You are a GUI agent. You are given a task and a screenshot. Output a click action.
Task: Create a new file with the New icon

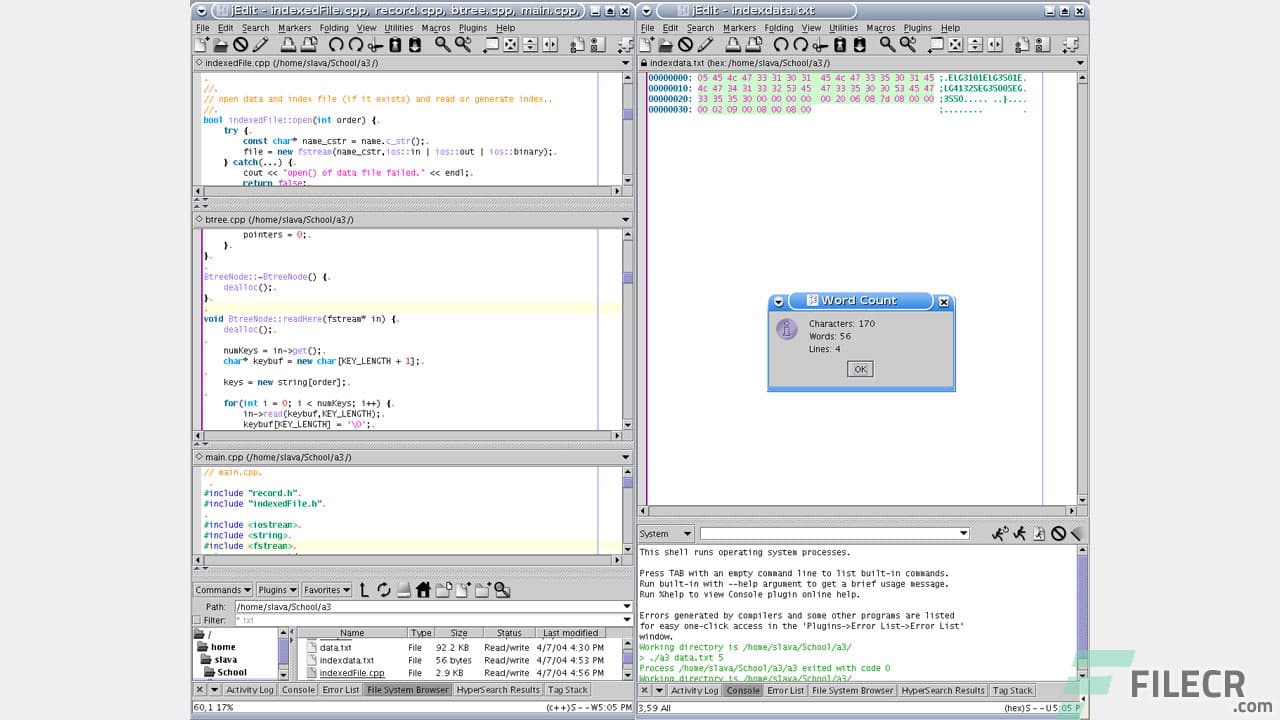[x=200, y=44]
